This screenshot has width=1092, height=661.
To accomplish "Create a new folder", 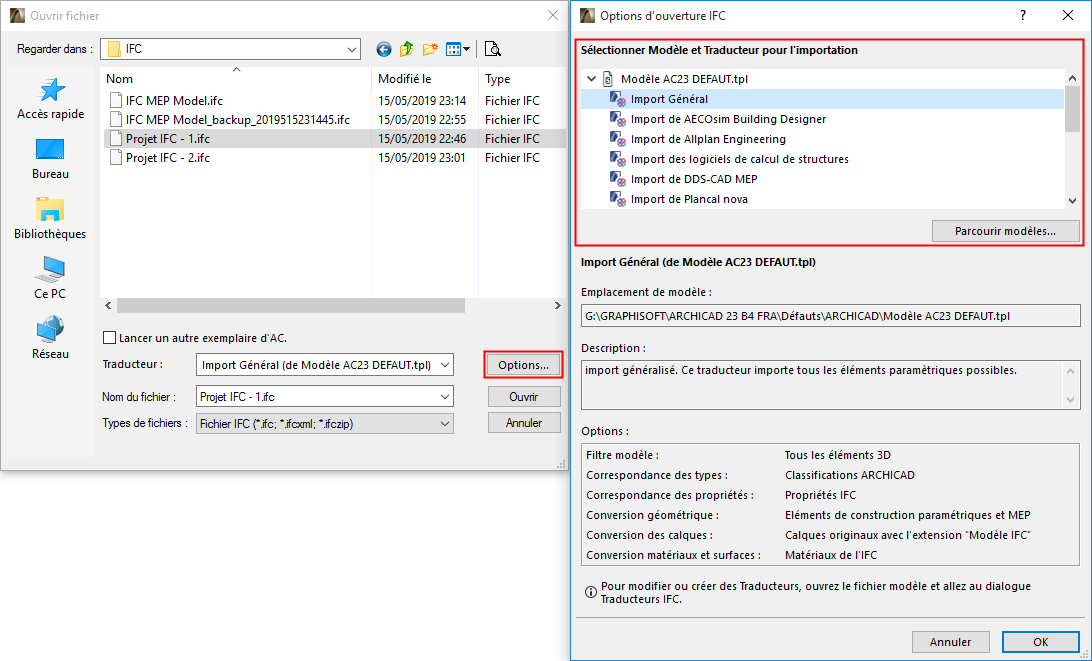I will (430, 49).
